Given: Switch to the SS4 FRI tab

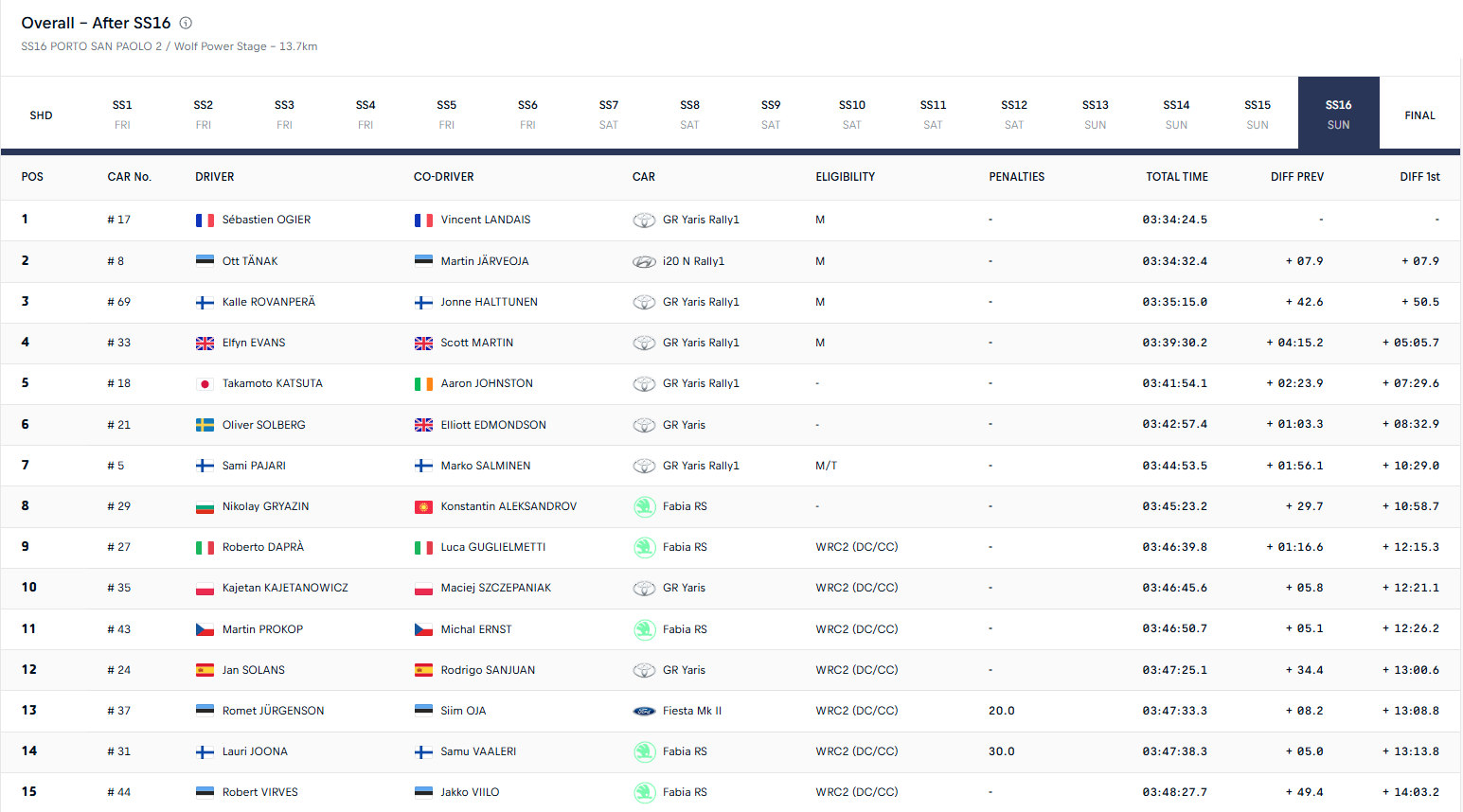Looking at the screenshot, I should tap(366, 115).
